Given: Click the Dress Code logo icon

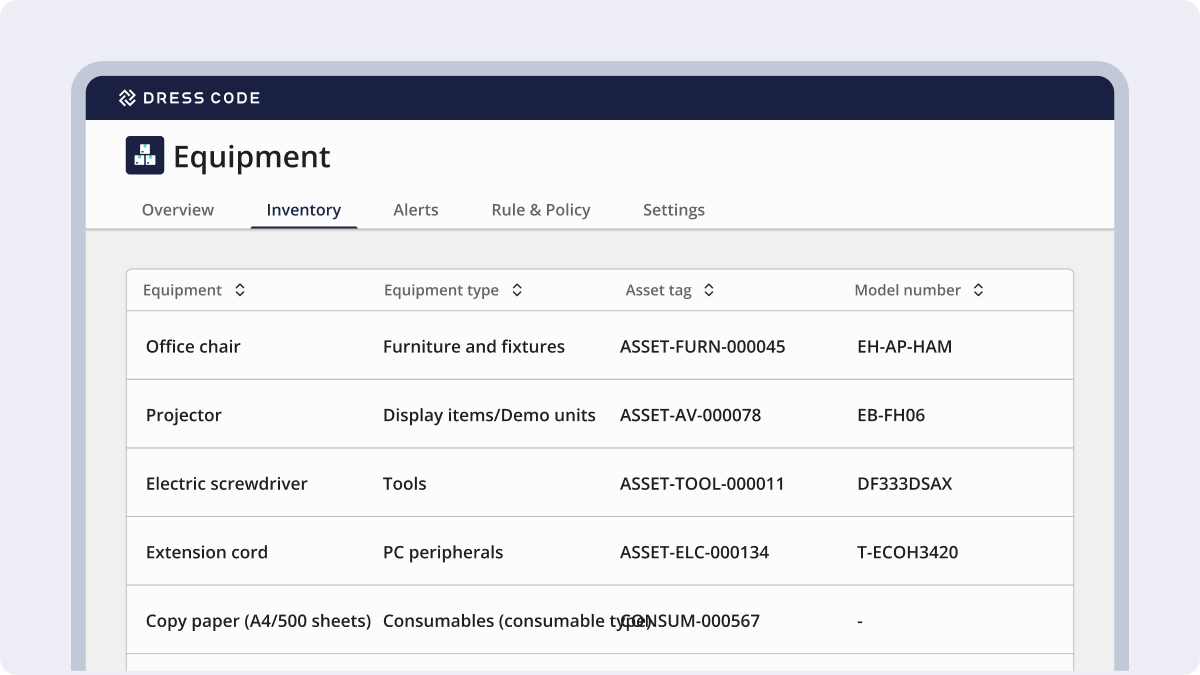Looking at the screenshot, I should [127, 98].
